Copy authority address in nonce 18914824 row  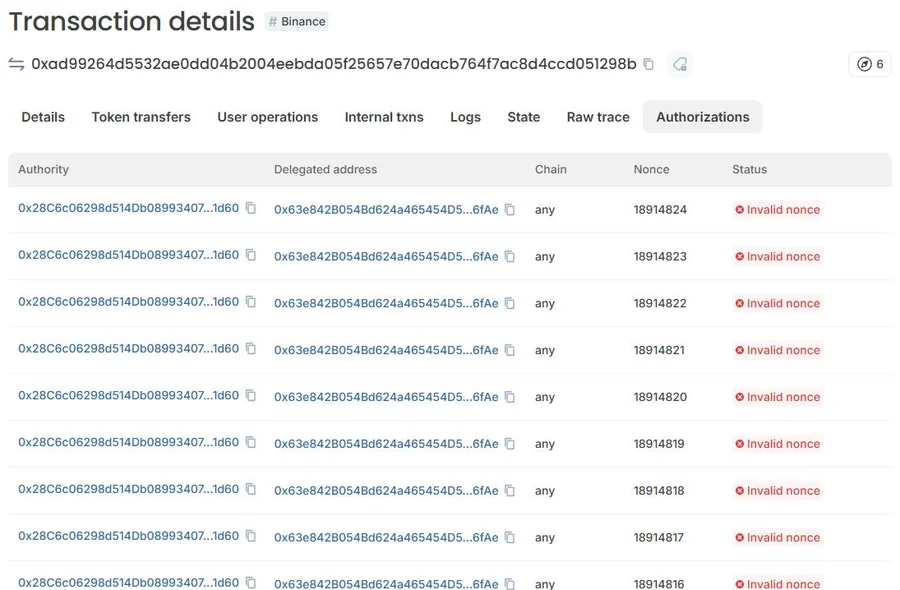click(x=251, y=208)
